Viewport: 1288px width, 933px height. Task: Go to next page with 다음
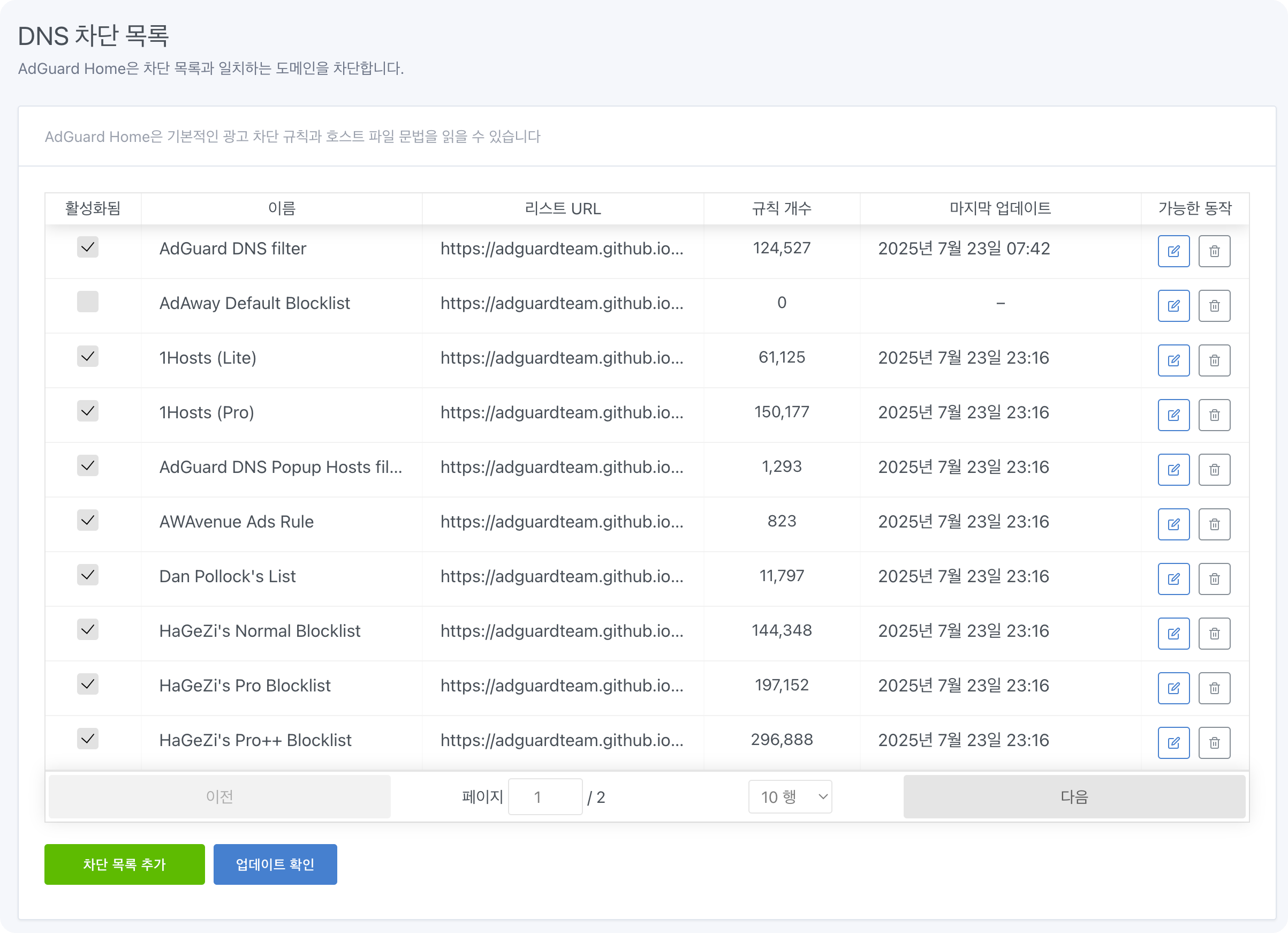click(x=1073, y=796)
